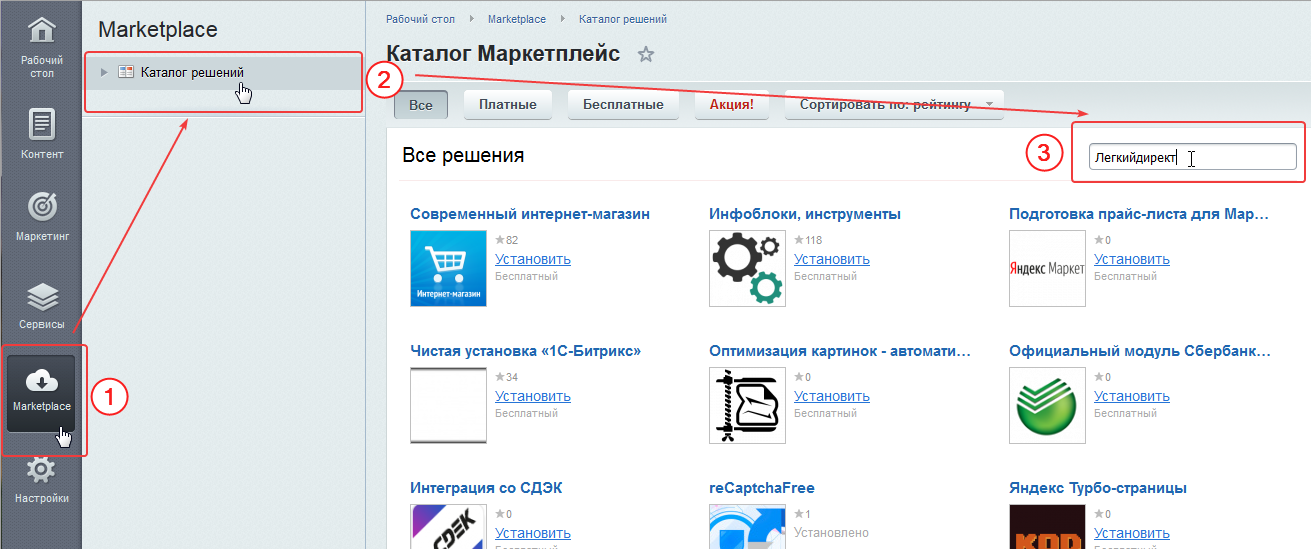Click the Сбербанк green logo thumbnail
Viewport: 1311px width, 549px height.
(1047, 405)
